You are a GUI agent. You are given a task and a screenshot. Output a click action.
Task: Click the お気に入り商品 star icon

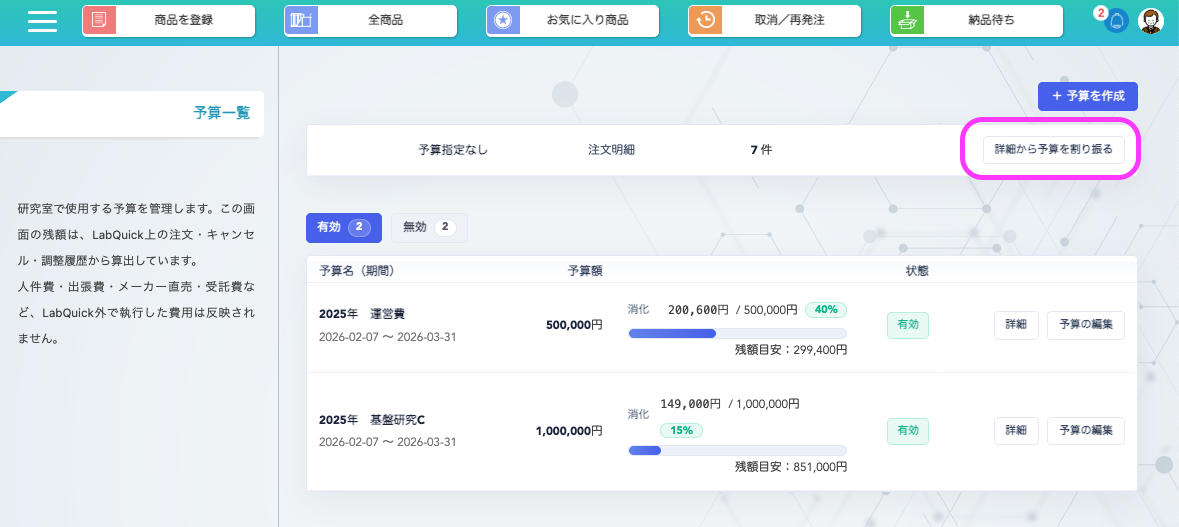tap(503, 20)
